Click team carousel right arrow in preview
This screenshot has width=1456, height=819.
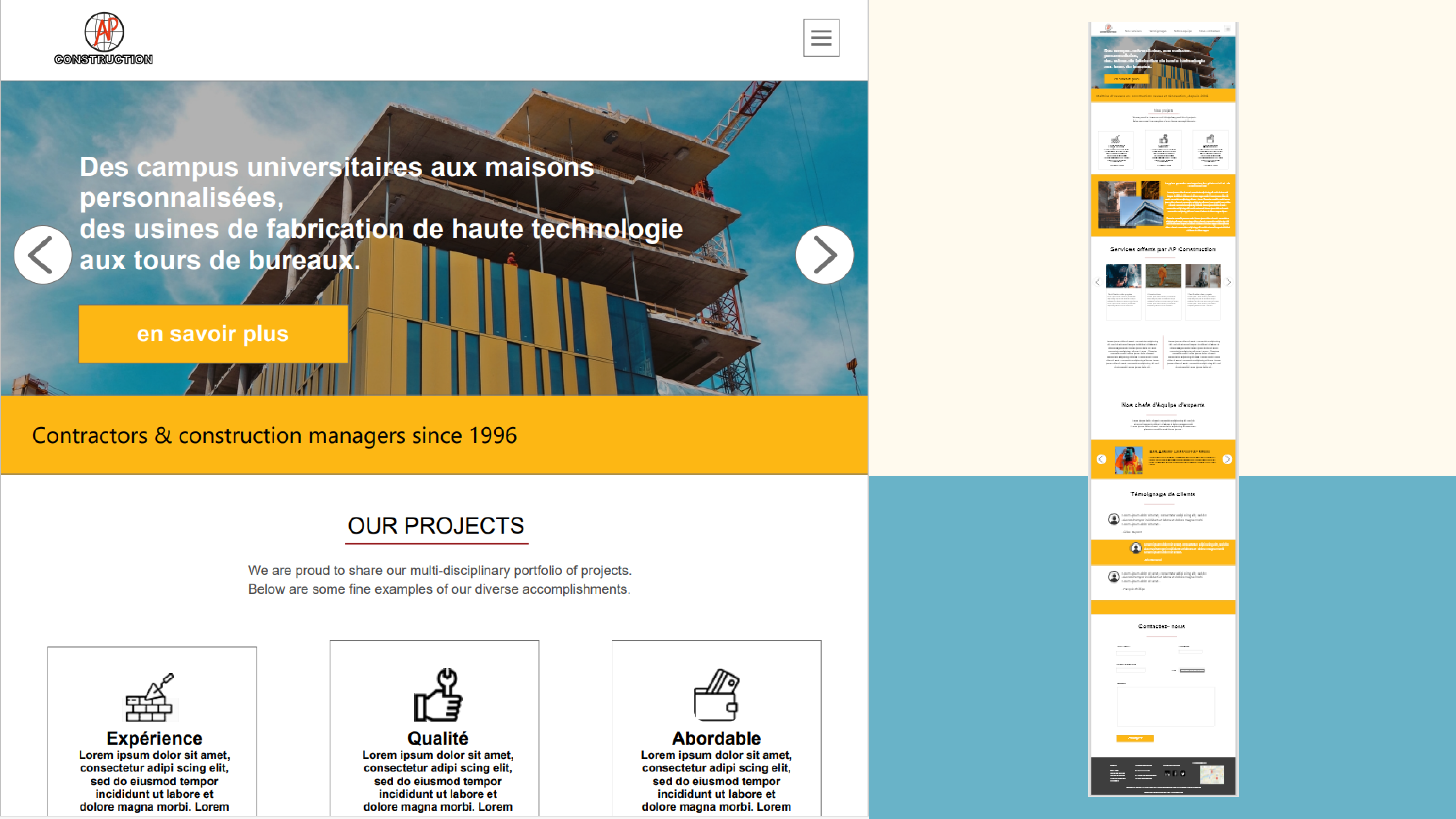click(1227, 459)
